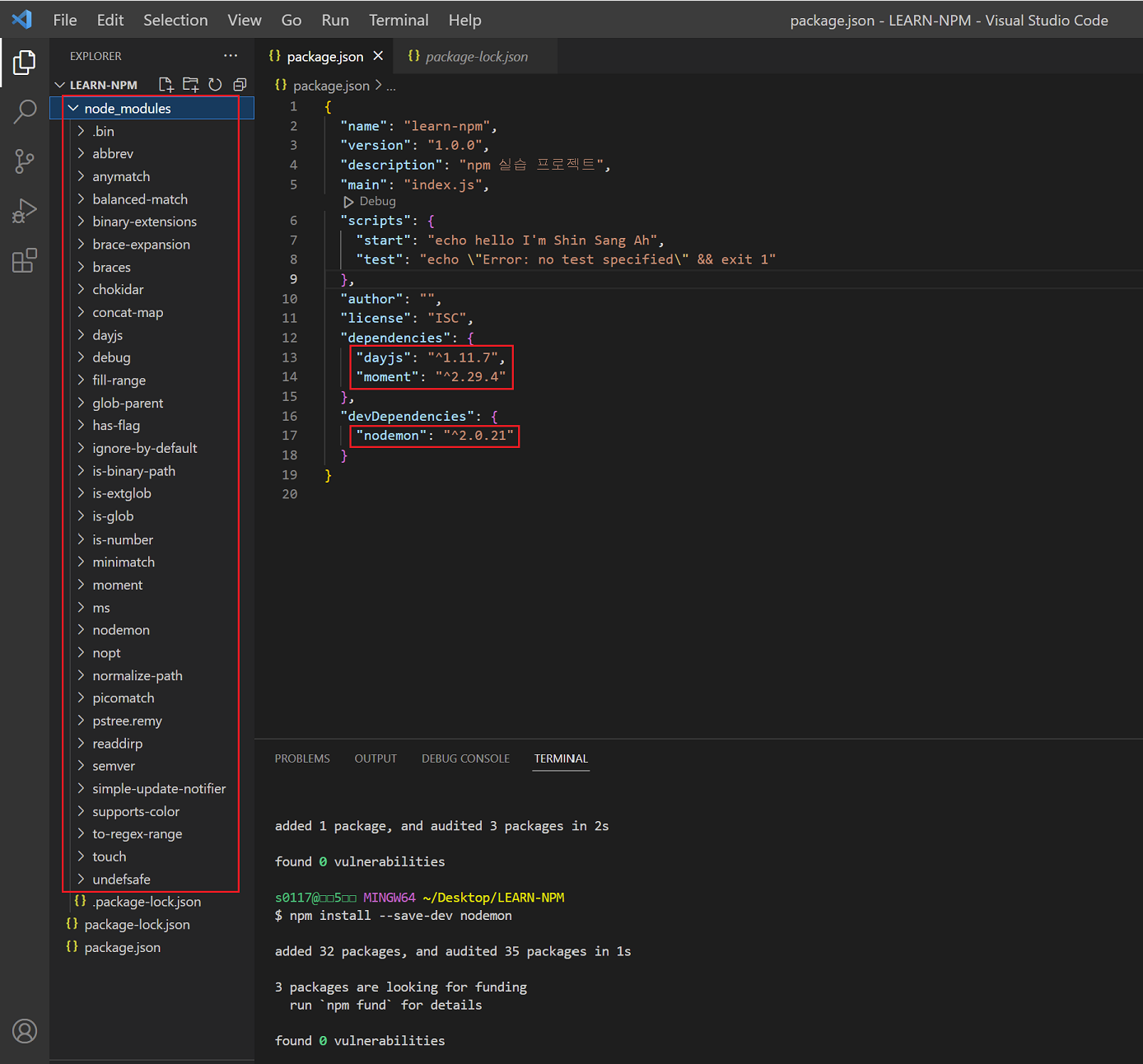Image resolution: width=1143 pixels, height=1064 pixels.
Task: Click the New File icon in Explorer
Action: click(166, 84)
